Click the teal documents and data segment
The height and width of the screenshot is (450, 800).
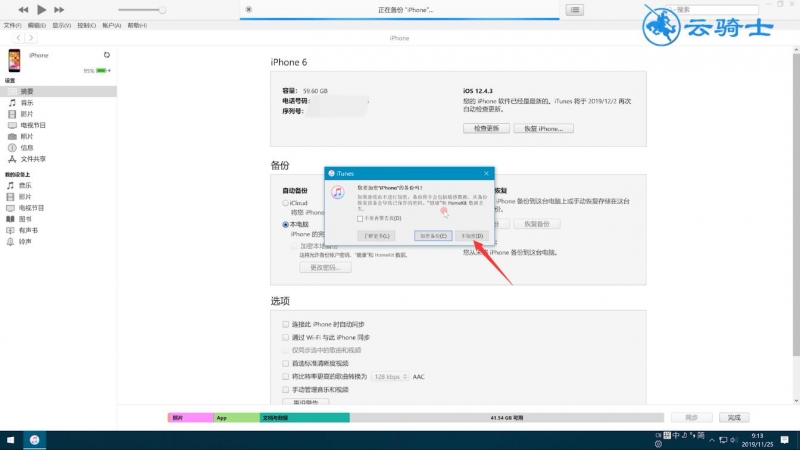[x=305, y=417]
